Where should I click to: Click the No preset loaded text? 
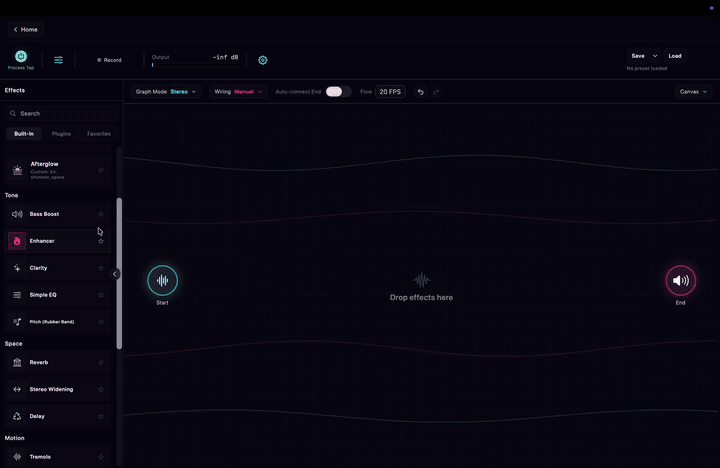[x=647, y=68]
